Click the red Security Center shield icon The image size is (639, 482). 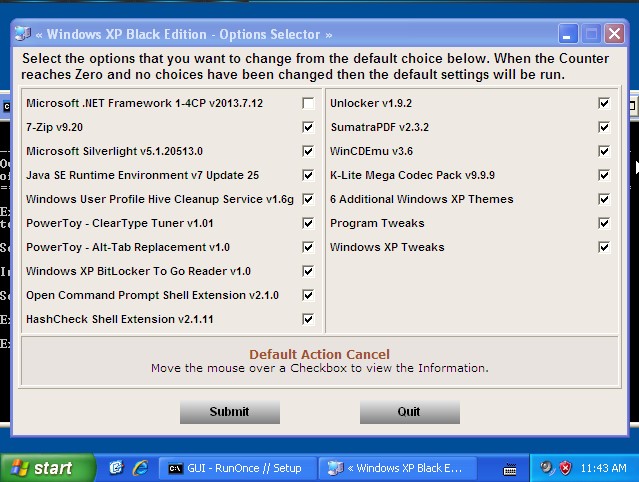coord(566,468)
